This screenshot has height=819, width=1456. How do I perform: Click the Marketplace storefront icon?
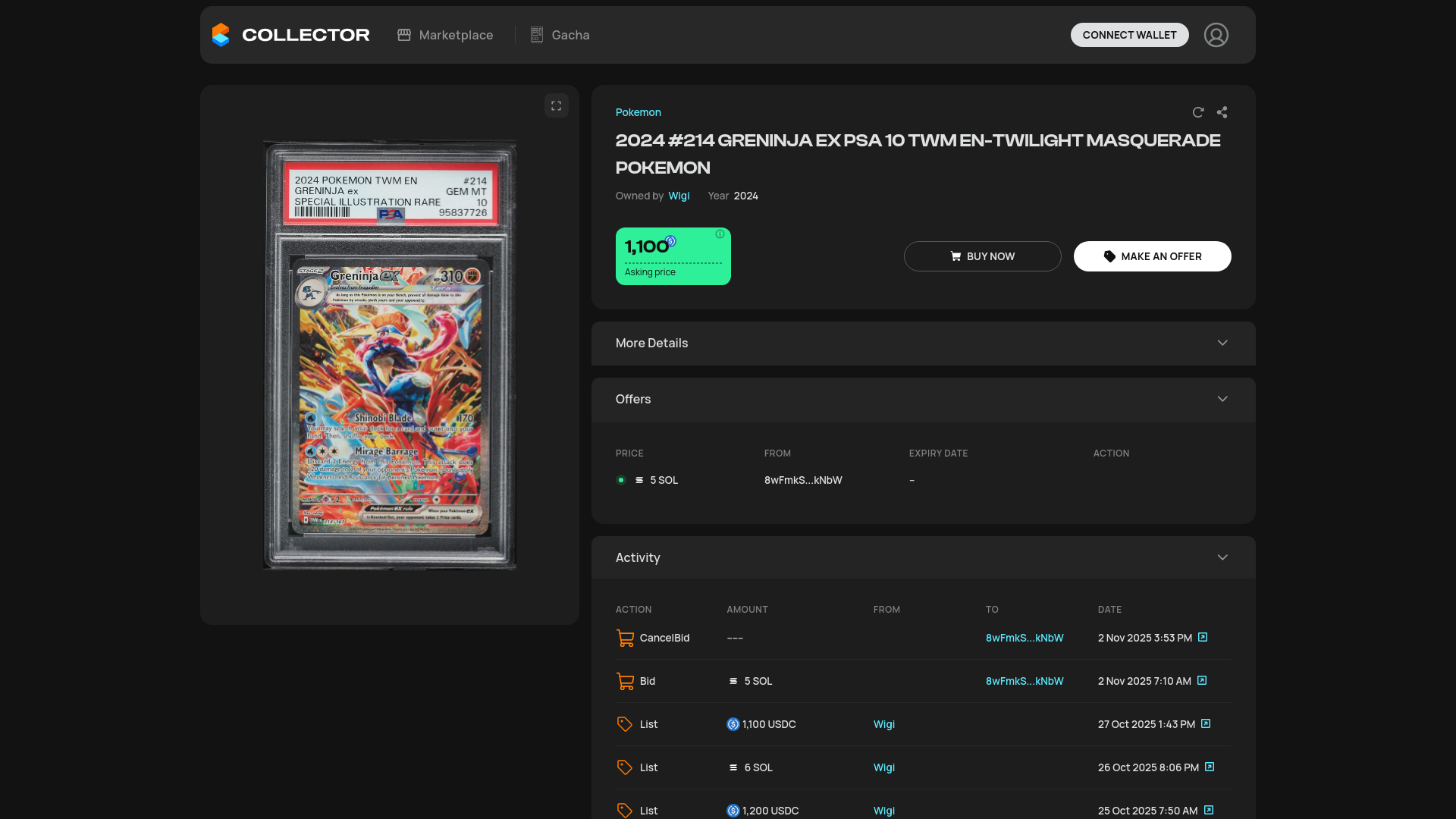[404, 35]
